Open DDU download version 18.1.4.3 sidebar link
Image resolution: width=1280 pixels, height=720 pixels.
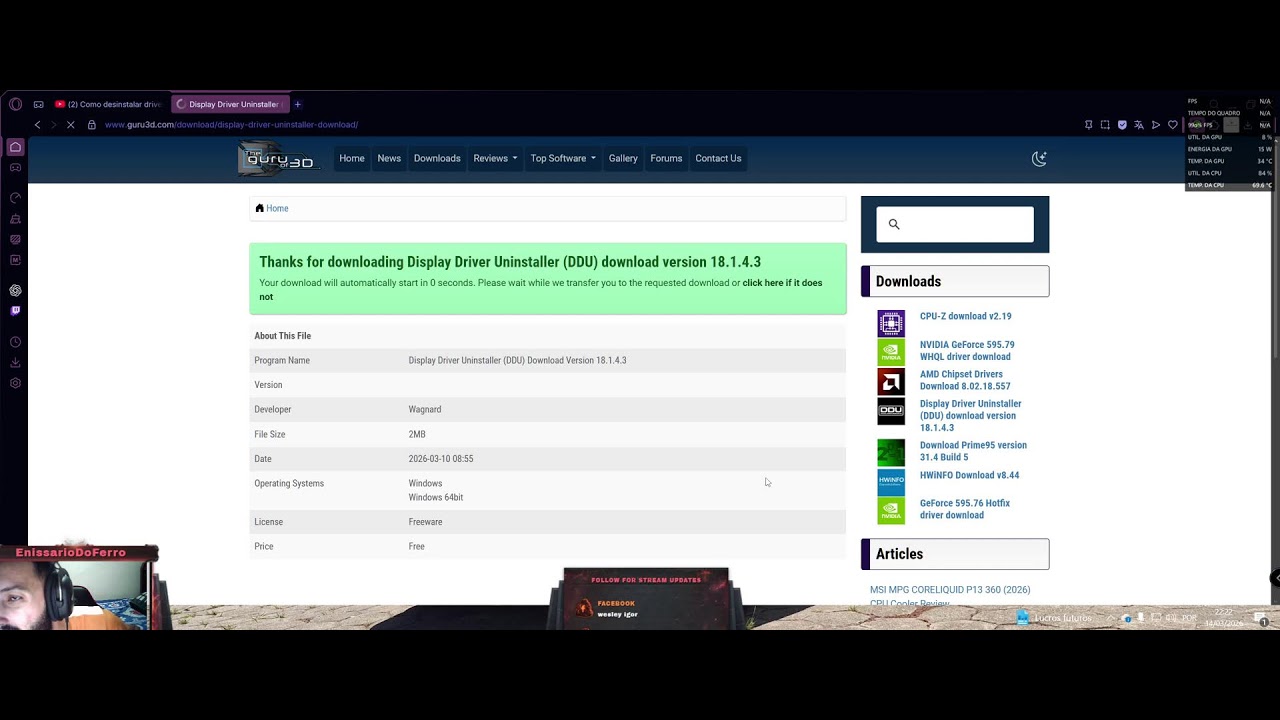point(970,415)
